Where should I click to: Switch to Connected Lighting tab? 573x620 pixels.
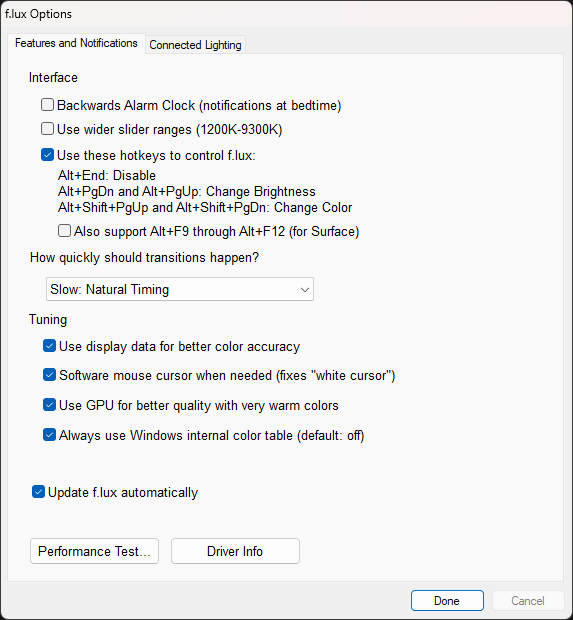(x=195, y=45)
